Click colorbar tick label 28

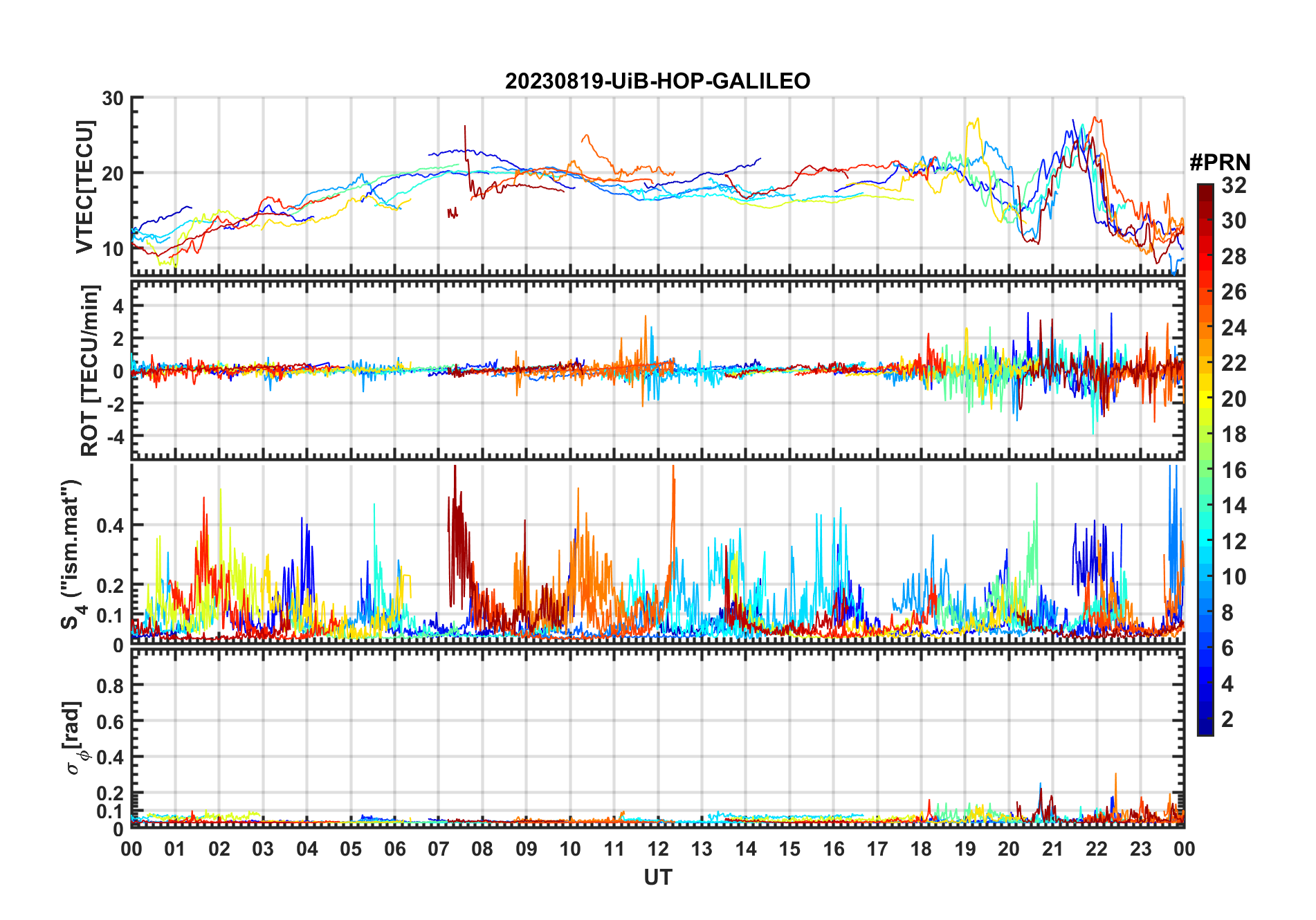click(1234, 257)
